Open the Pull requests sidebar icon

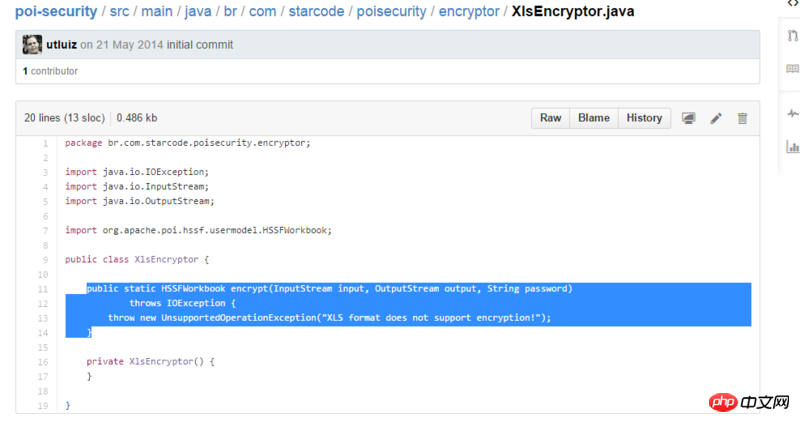click(793, 36)
